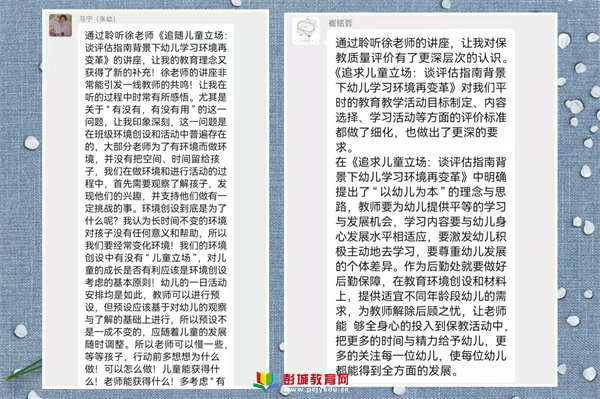Click the line 什么呢？我认为长时间不变的环境

tap(156, 221)
